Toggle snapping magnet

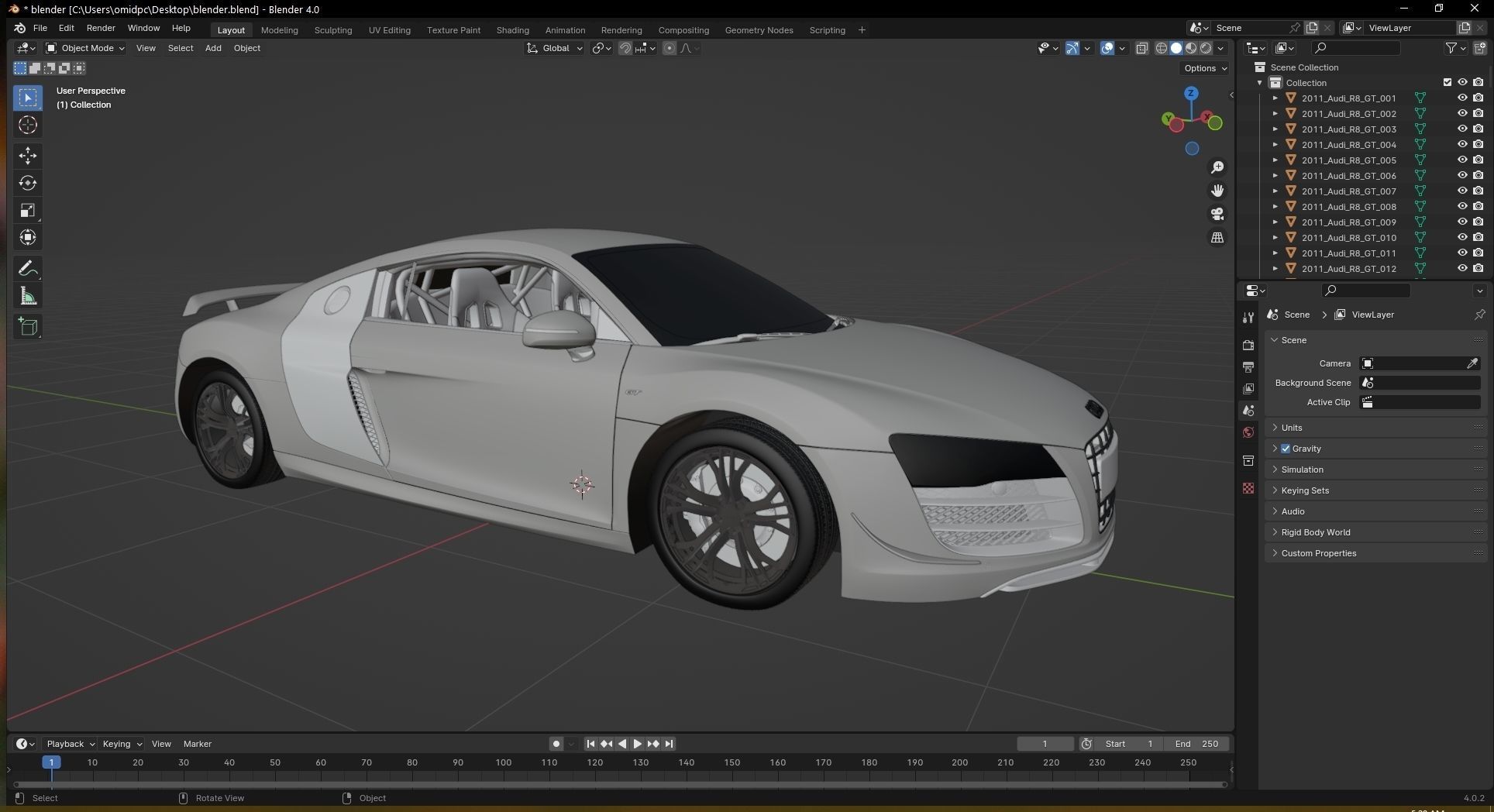(625, 48)
